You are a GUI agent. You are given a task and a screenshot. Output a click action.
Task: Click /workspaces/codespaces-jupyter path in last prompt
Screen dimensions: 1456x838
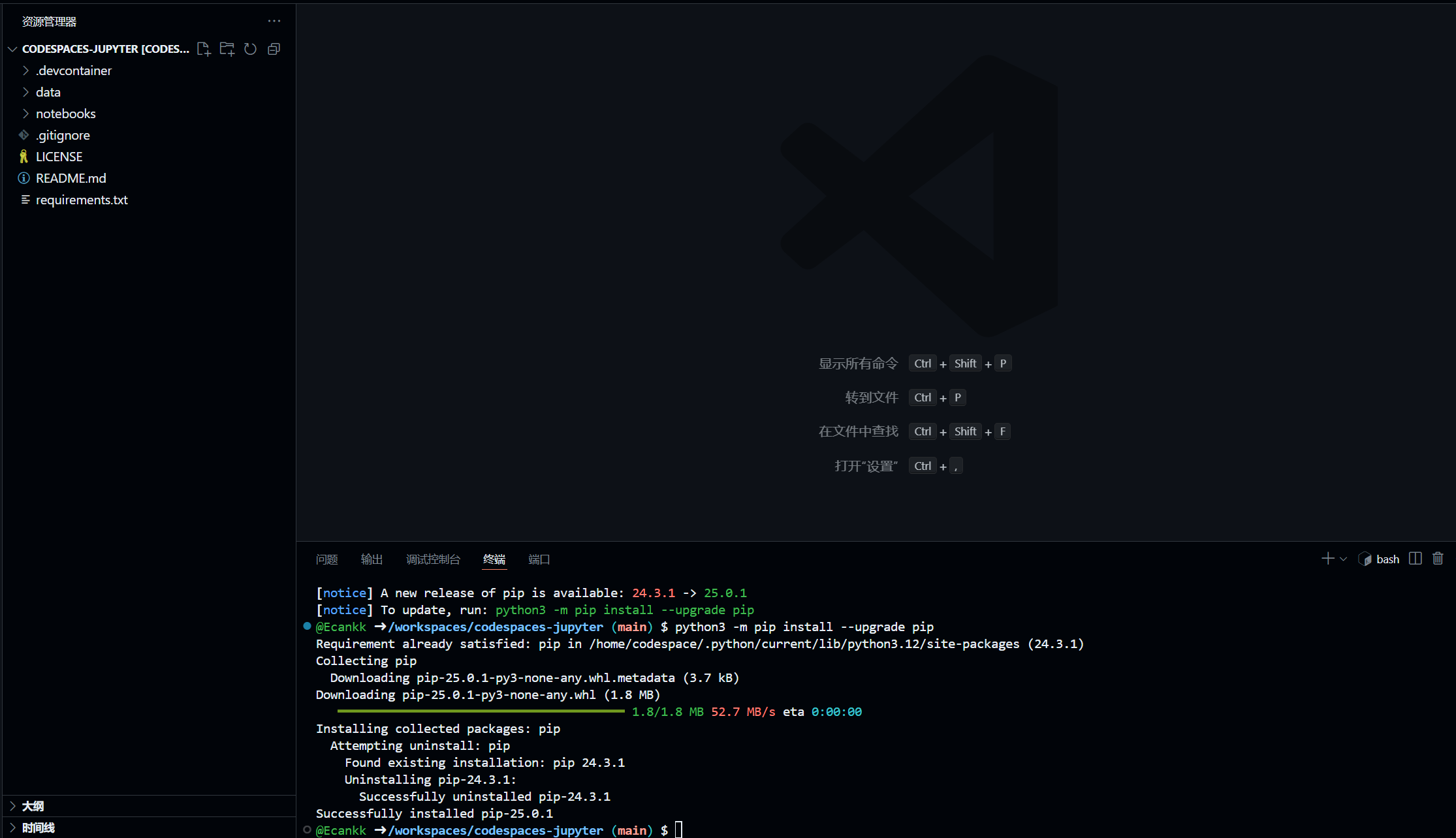tap(496, 830)
